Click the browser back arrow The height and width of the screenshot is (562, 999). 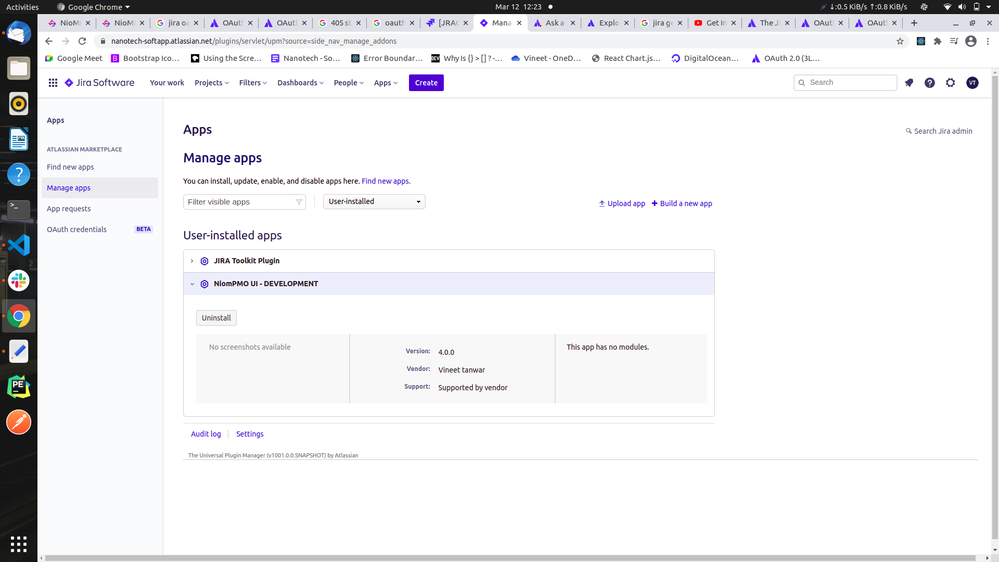49,41
